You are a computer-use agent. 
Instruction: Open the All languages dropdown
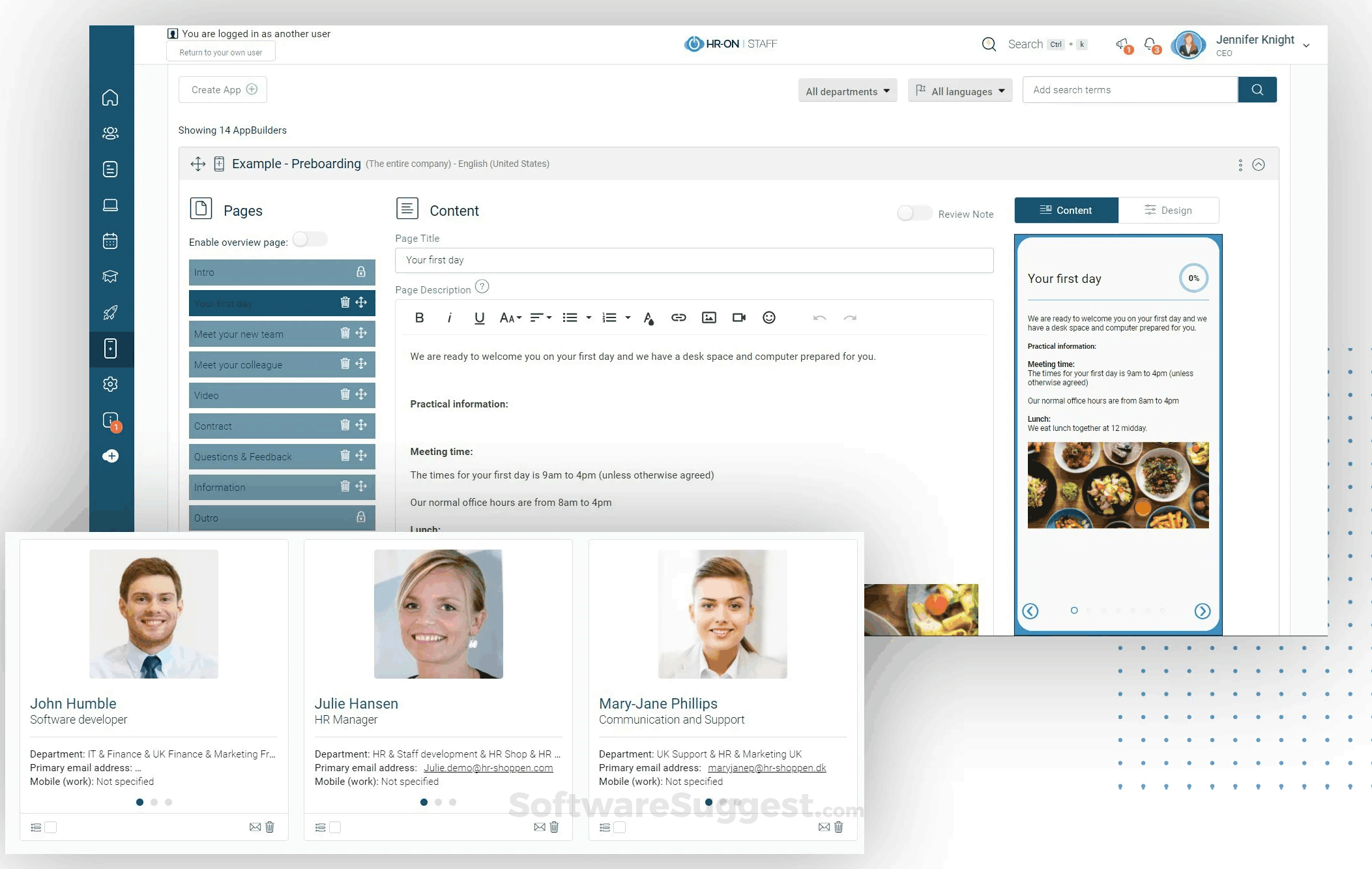pos(959,91)
